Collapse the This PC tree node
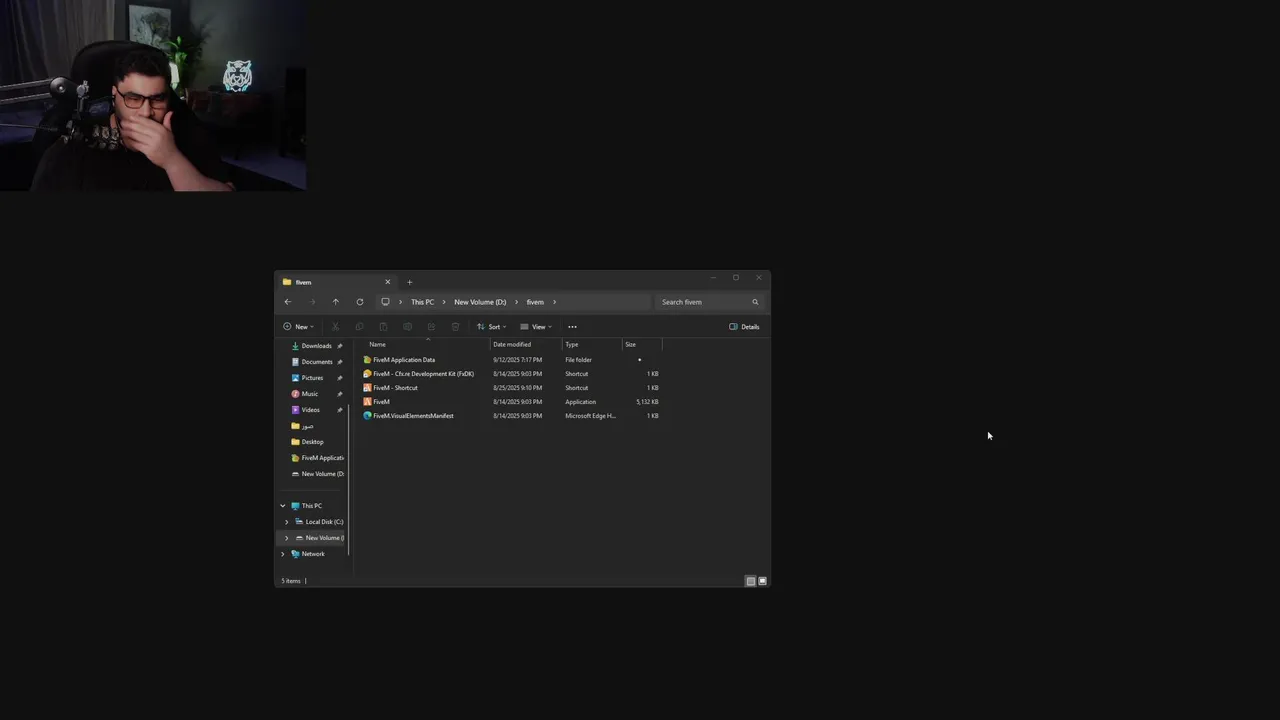This screenshot has width=1280, height=720. pos(283,506)
